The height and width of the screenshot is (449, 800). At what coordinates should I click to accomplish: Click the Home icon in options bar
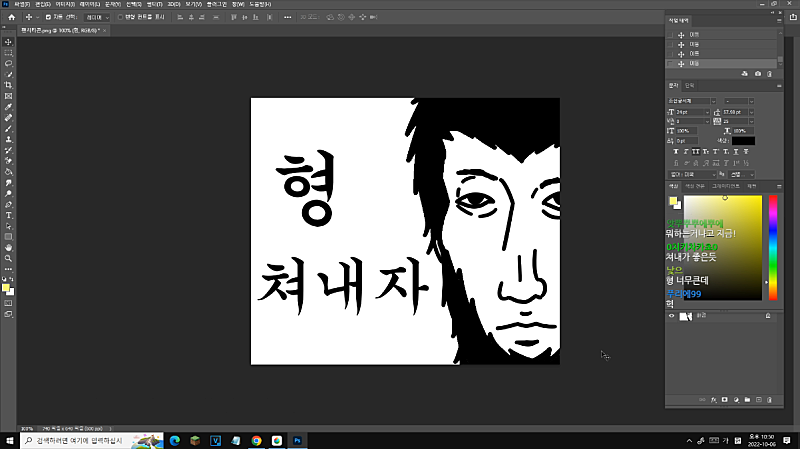point(11,17)
